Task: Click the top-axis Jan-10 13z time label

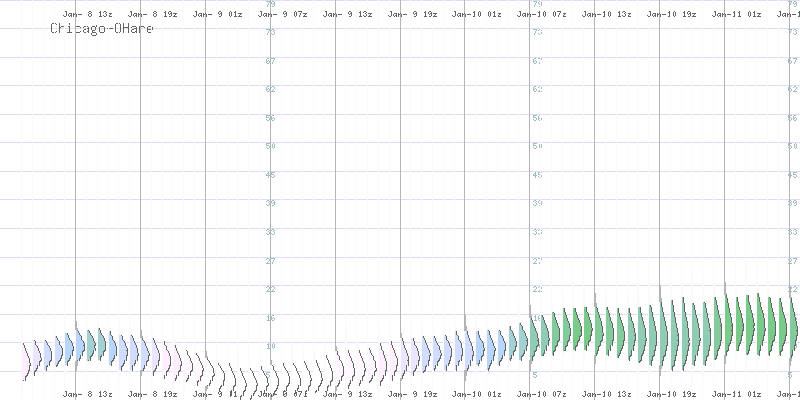Action: tap(608, 15)
